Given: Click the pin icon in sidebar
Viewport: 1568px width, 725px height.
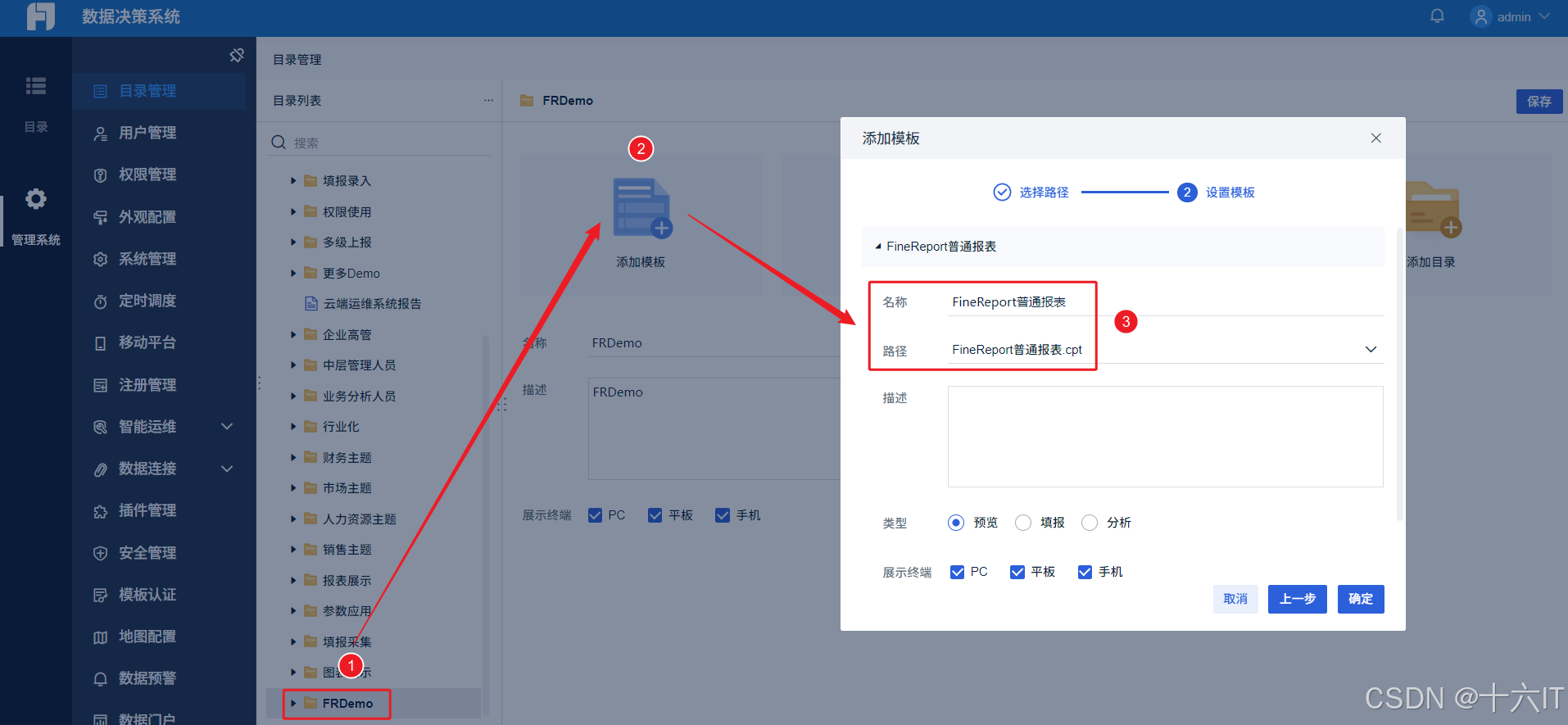Looking at the screenshot, I should 237,55.
